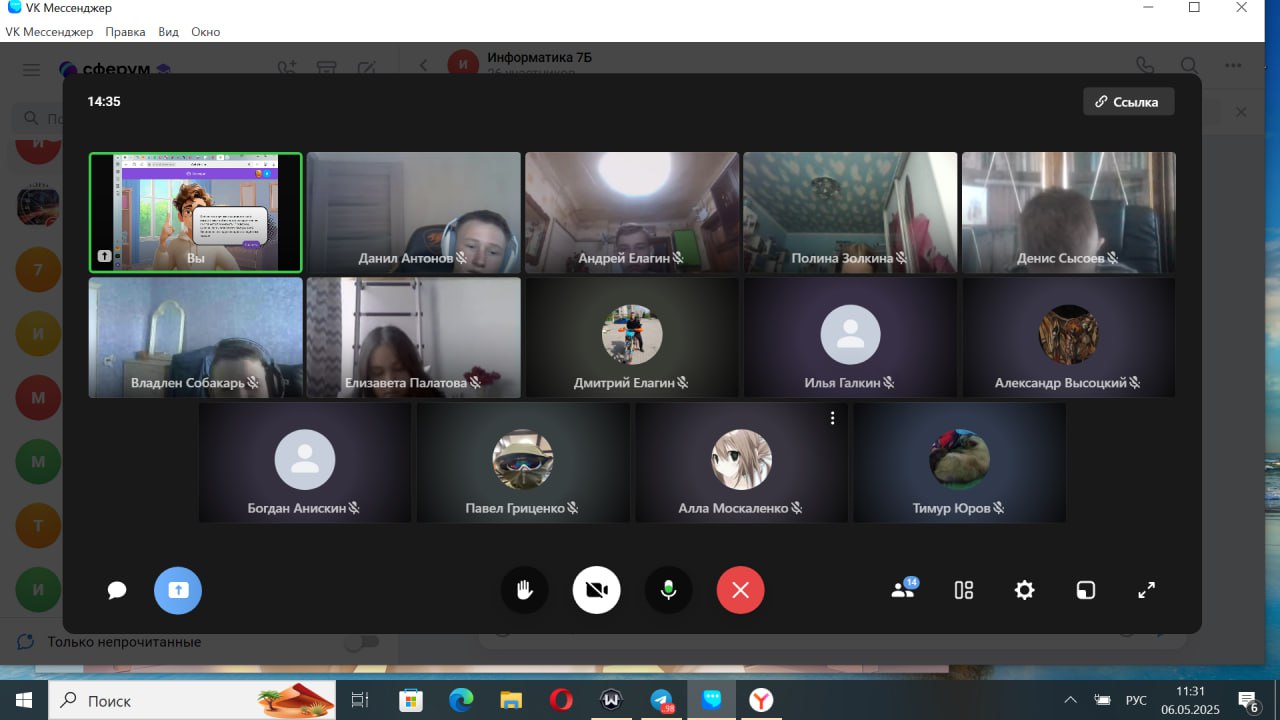Copy the call link via Ссылка

[1128, 102]
